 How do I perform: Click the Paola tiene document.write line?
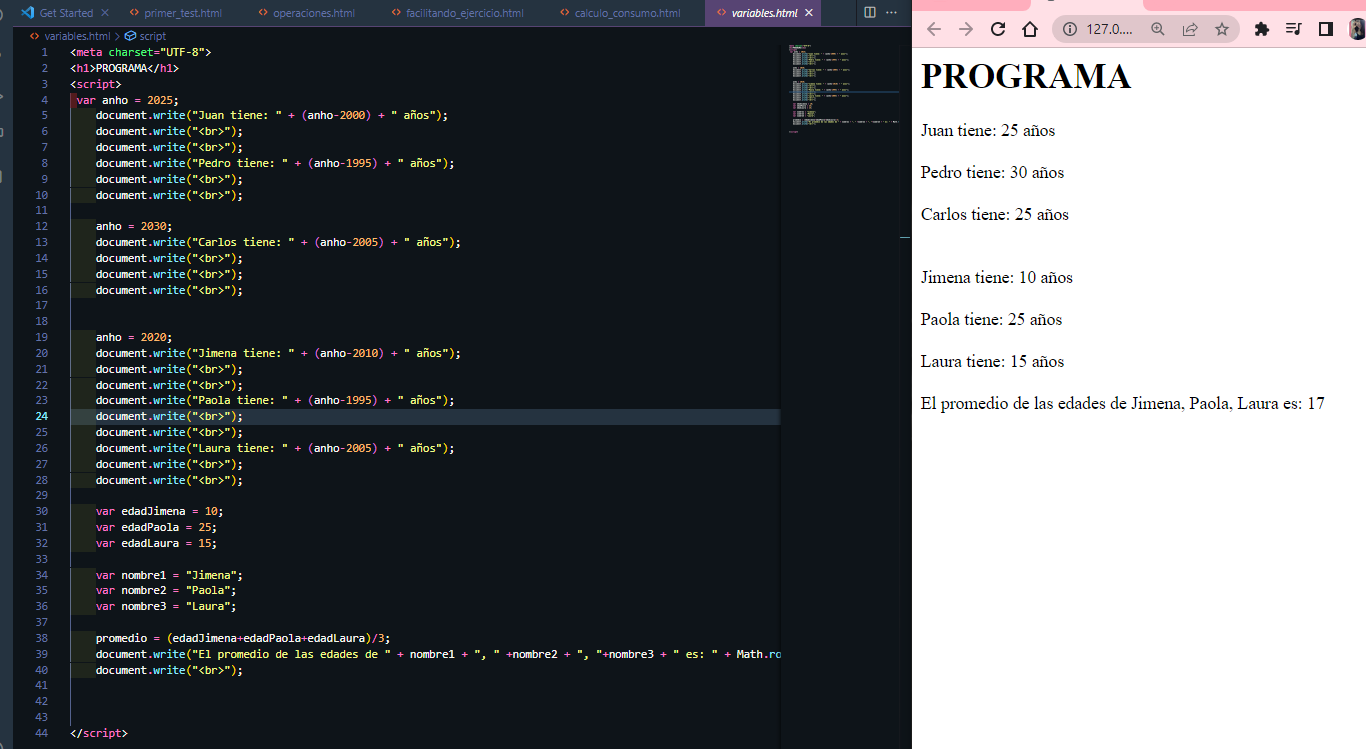click(275, 400)
